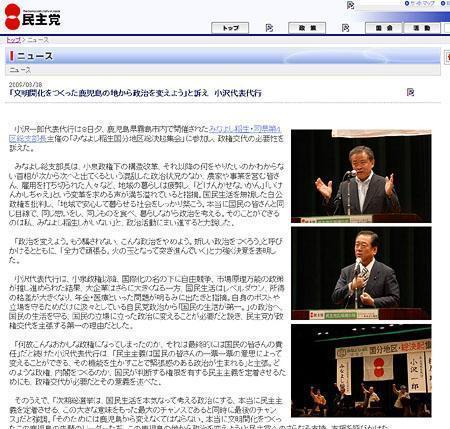The width and height of the screenshot is (450, 429).
Task: Go to トップ in the breadcrumb
Action: (14, 40)
